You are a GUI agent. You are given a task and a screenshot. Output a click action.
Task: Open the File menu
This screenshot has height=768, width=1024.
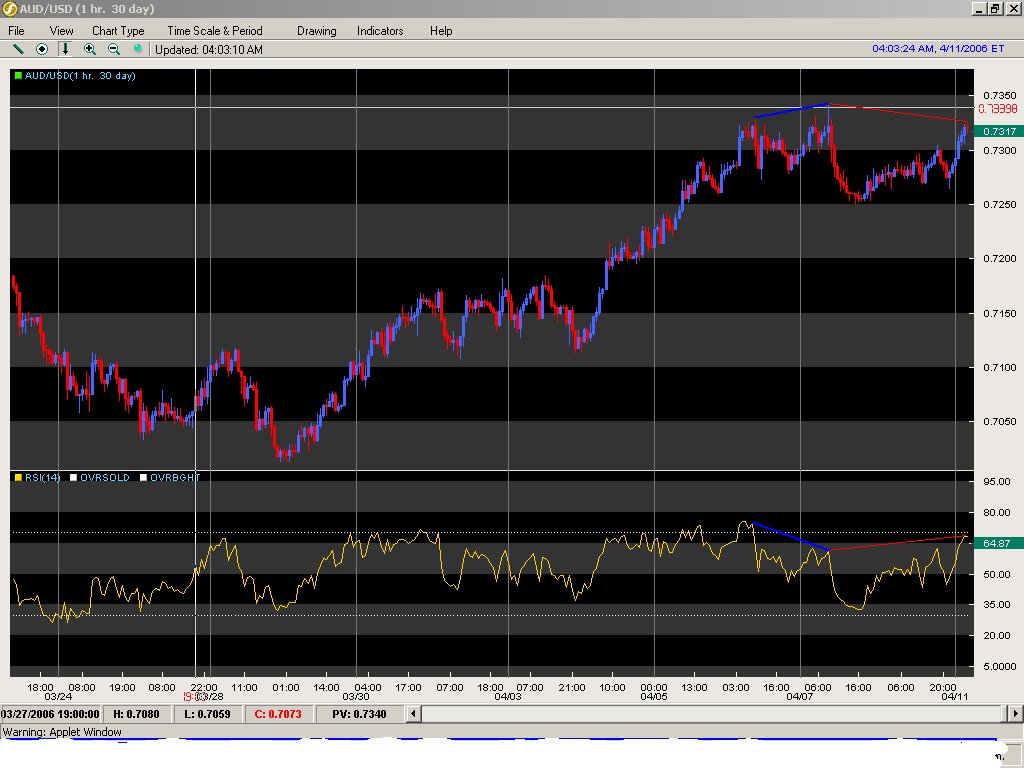coord(16,31)
